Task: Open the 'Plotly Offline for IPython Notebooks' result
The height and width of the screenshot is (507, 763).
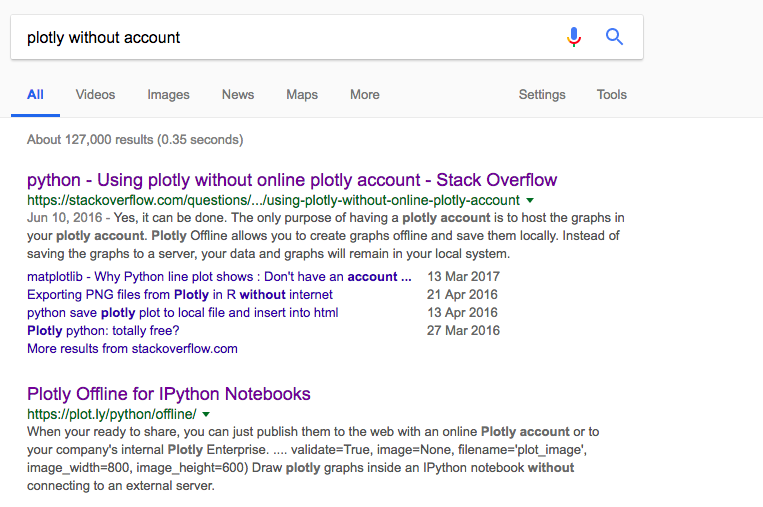Action: (169, 394)
